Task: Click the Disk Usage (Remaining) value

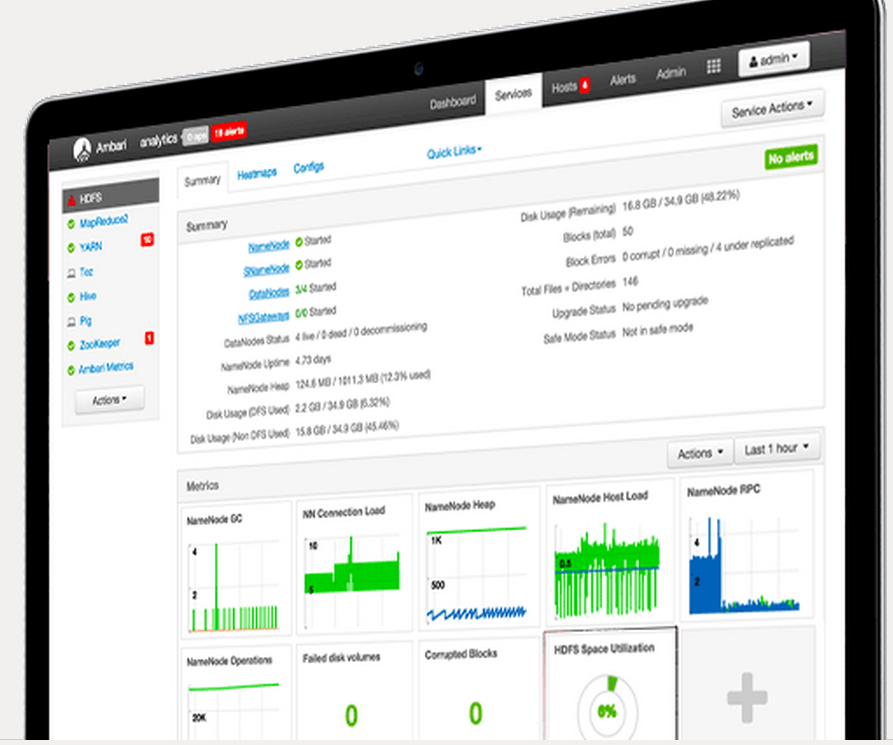Action: 681,200
